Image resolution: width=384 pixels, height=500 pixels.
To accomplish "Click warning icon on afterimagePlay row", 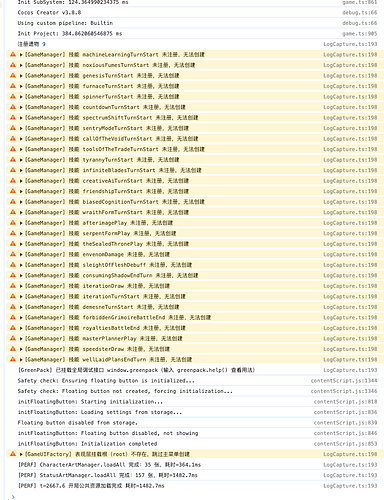I will pyautogui.click(x=13, y=223).
